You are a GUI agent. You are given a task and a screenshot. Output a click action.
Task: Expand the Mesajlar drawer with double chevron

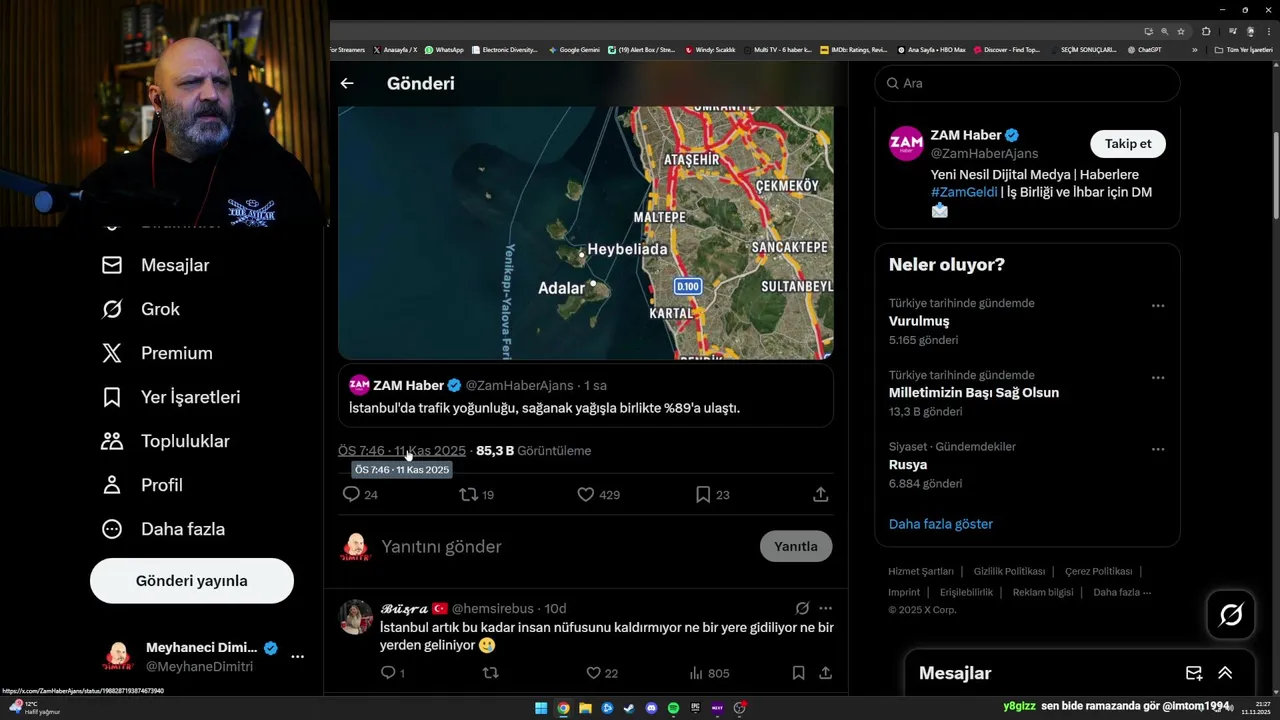coord(1225,673)
